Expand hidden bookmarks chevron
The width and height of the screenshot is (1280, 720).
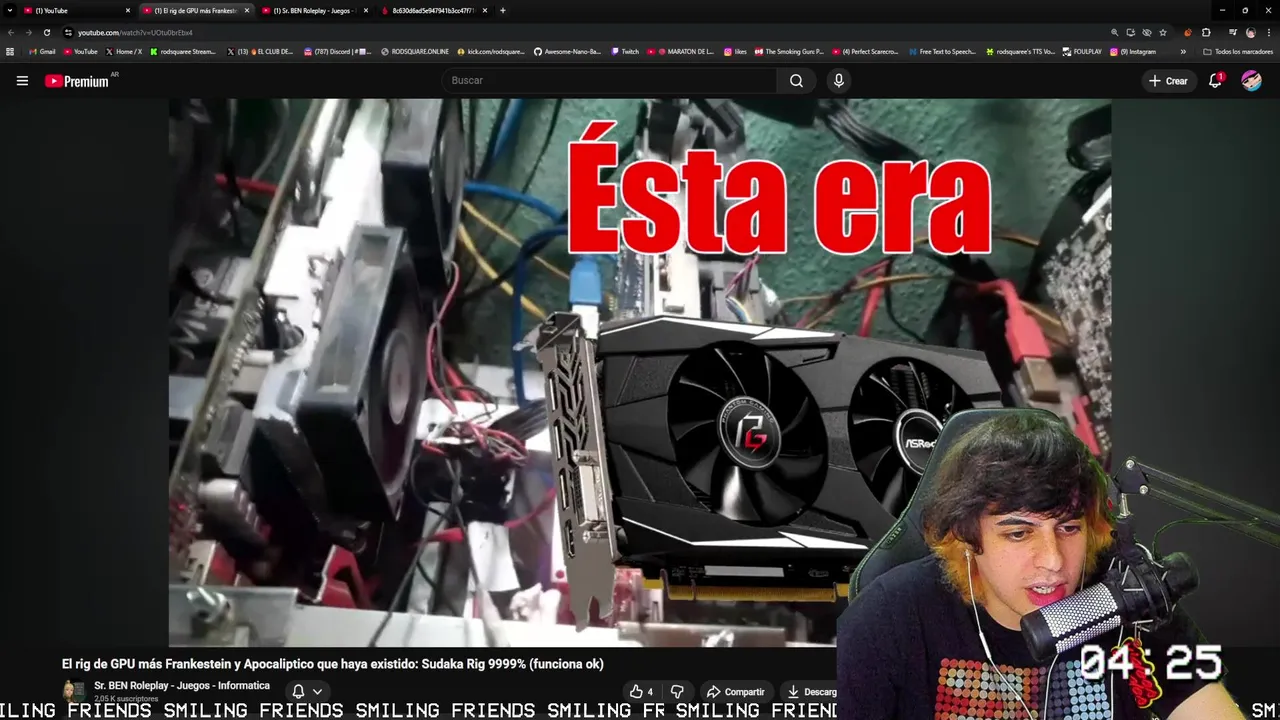click(x=1183, y=51)
